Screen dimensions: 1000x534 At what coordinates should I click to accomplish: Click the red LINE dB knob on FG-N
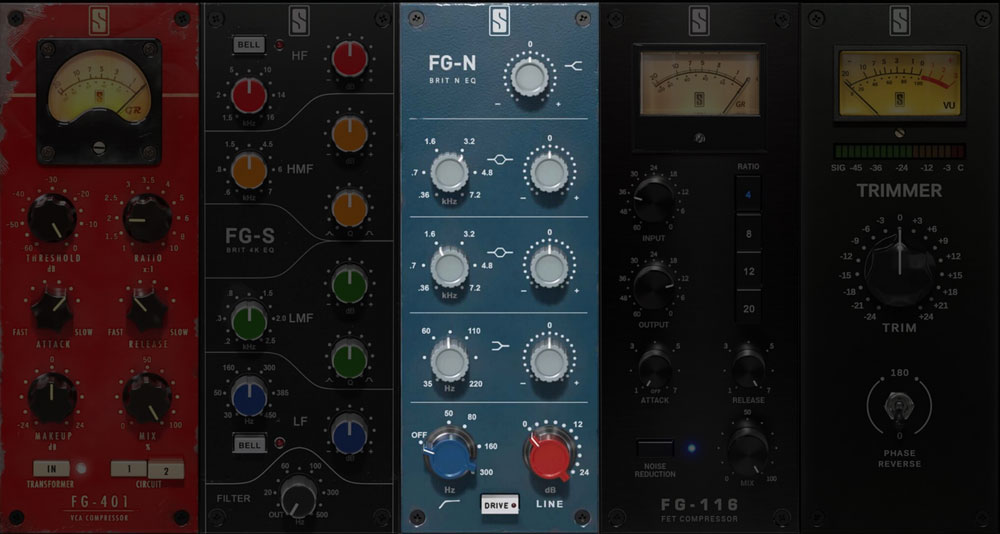[x=547, y=456]
